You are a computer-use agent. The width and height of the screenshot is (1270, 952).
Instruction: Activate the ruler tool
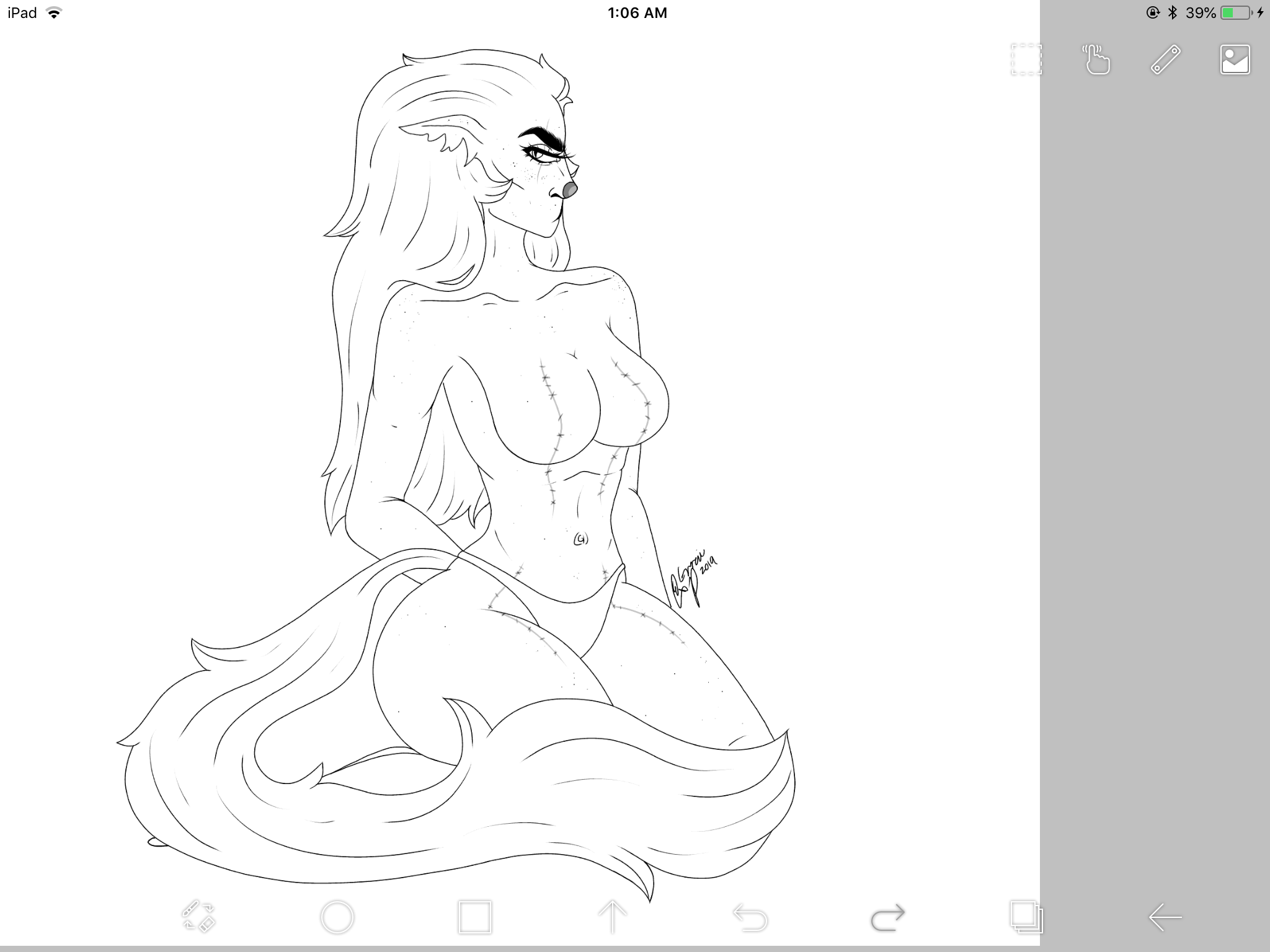pos(1166,60)
